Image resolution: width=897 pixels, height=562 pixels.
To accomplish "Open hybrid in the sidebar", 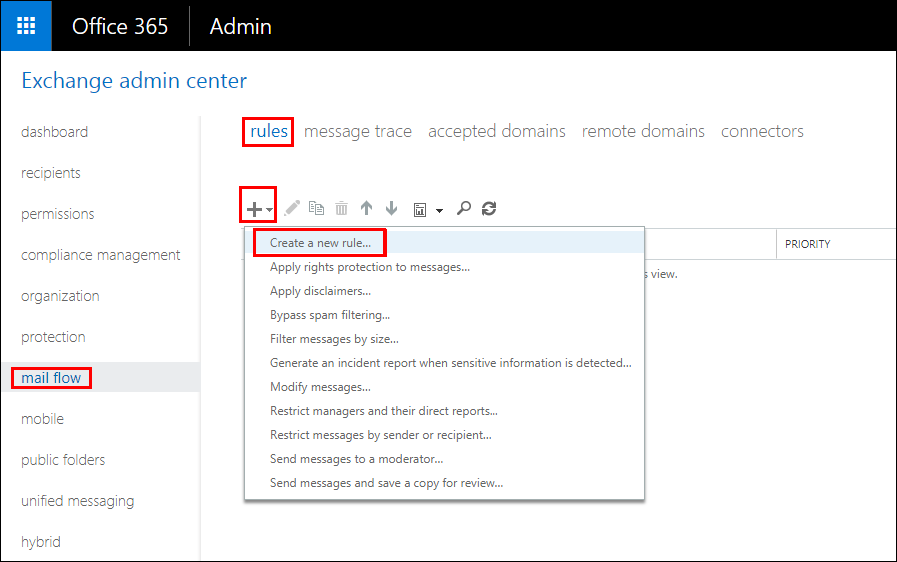I will [41, 542].
